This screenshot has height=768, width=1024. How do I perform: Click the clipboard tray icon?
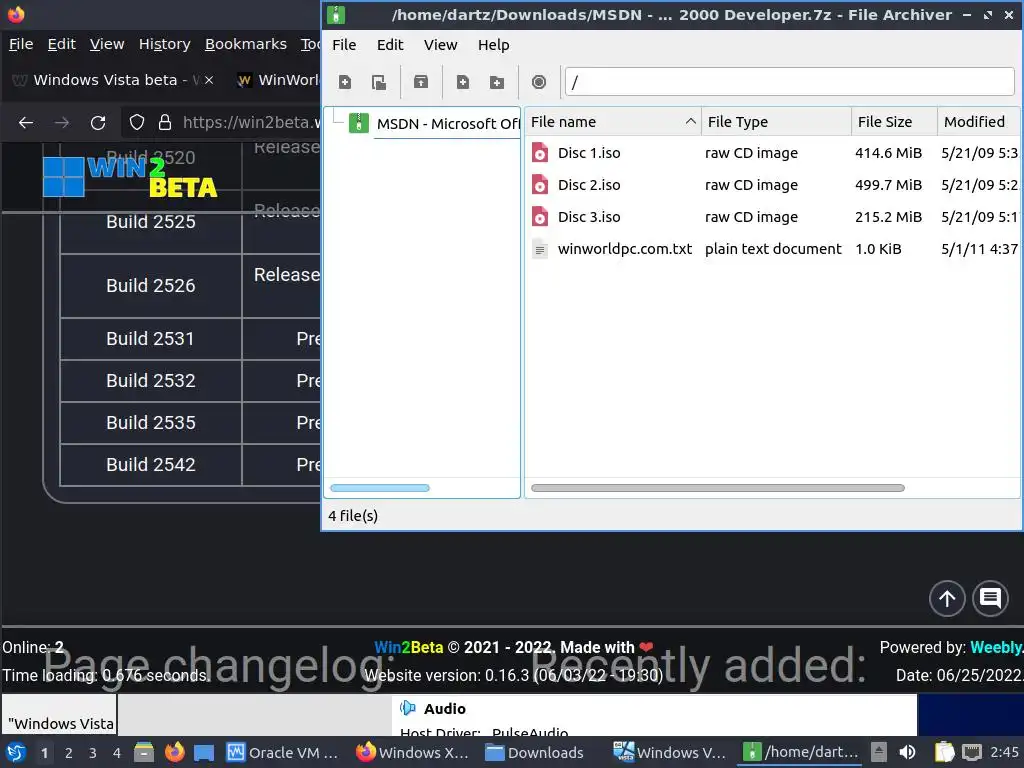click(x=944, y=752)
